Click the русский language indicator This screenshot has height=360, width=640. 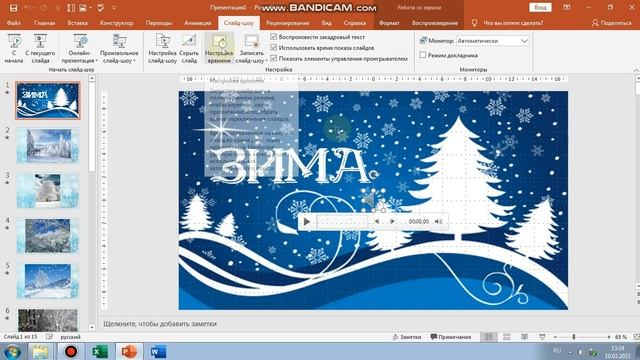pyautogui.click(x=70, y=337)
